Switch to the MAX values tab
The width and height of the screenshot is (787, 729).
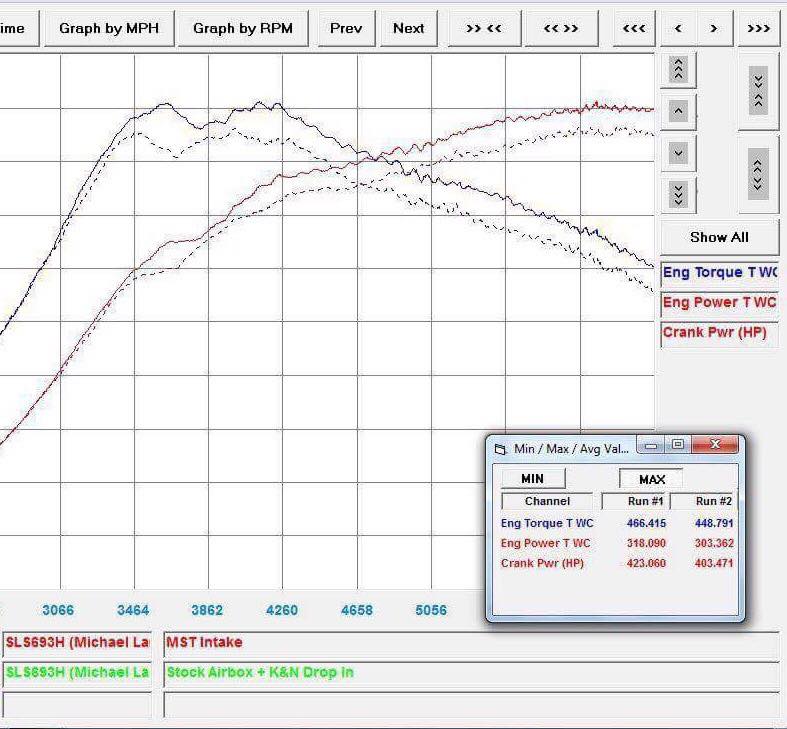[x=651, y=479]
